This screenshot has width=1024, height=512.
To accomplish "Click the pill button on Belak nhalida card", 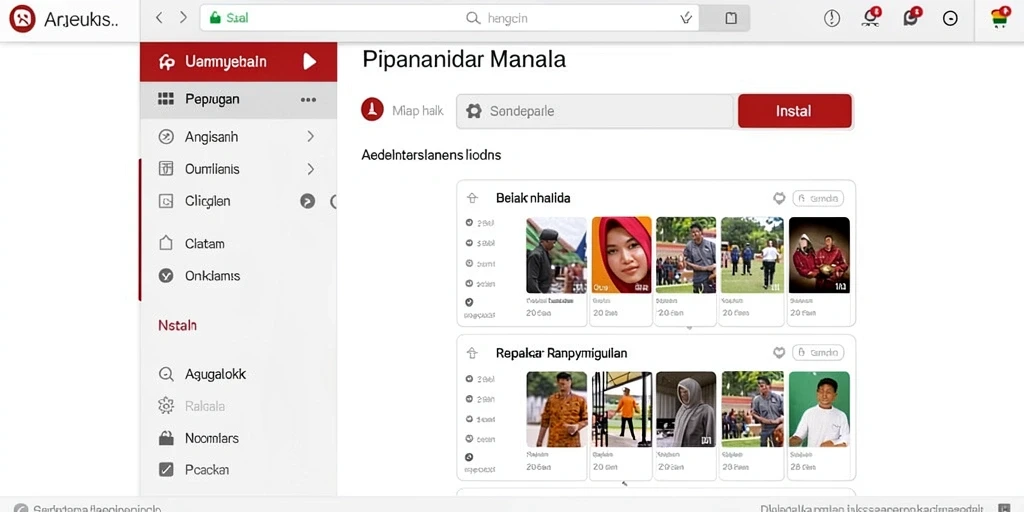I will point(818,198).
